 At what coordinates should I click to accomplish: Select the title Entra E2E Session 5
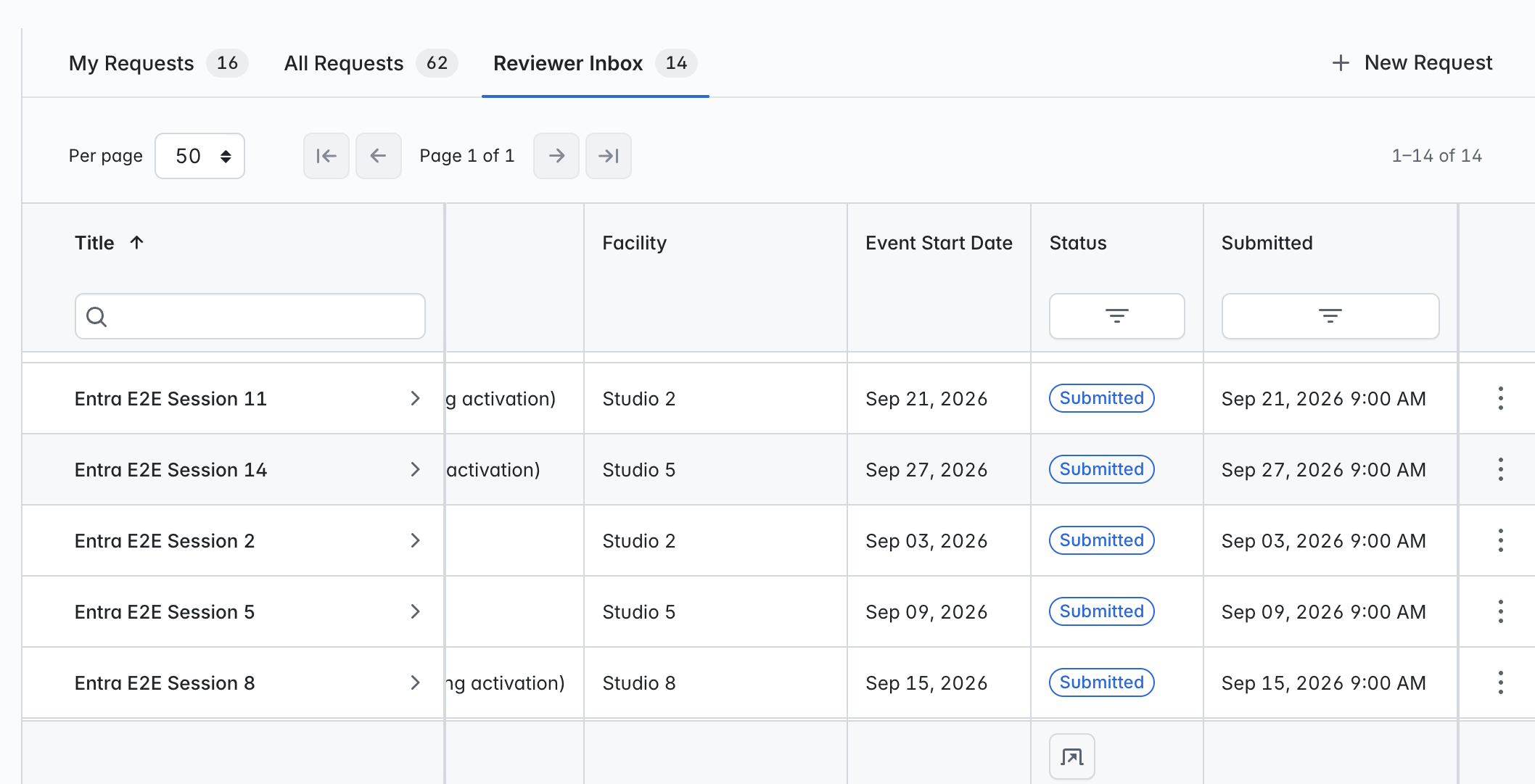(x=165, y=612)
